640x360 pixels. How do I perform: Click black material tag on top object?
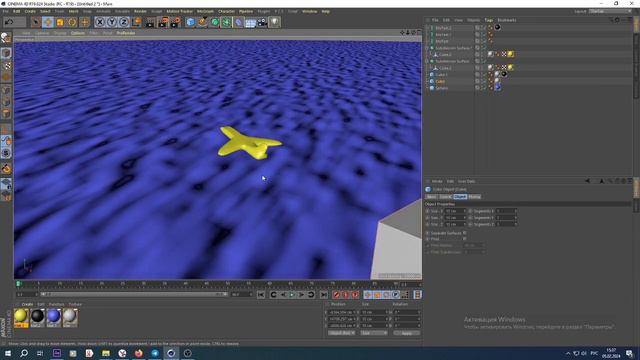497,28
